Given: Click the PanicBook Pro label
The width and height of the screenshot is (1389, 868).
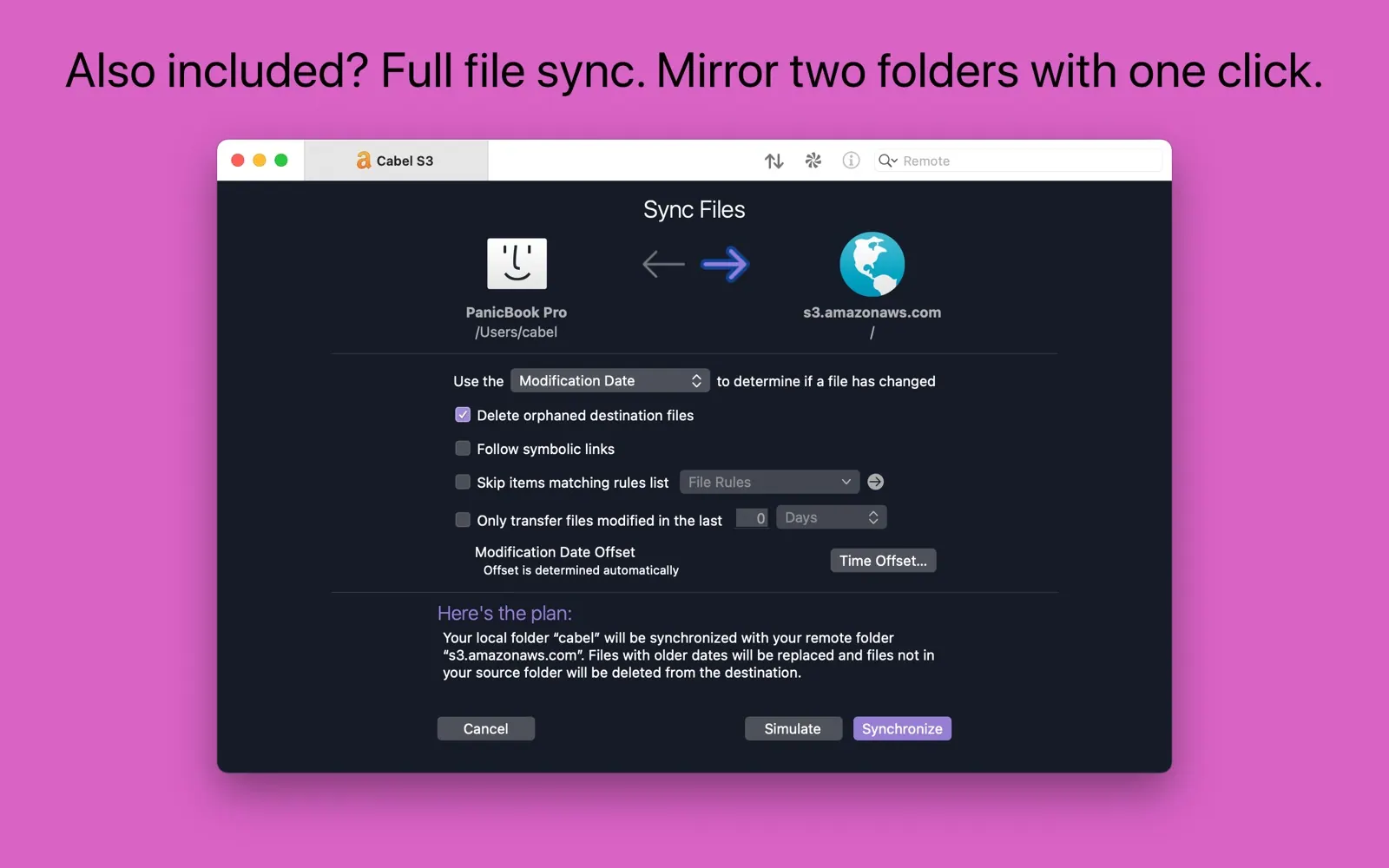Looking at the screenshot, I should [x=517, y=312].
